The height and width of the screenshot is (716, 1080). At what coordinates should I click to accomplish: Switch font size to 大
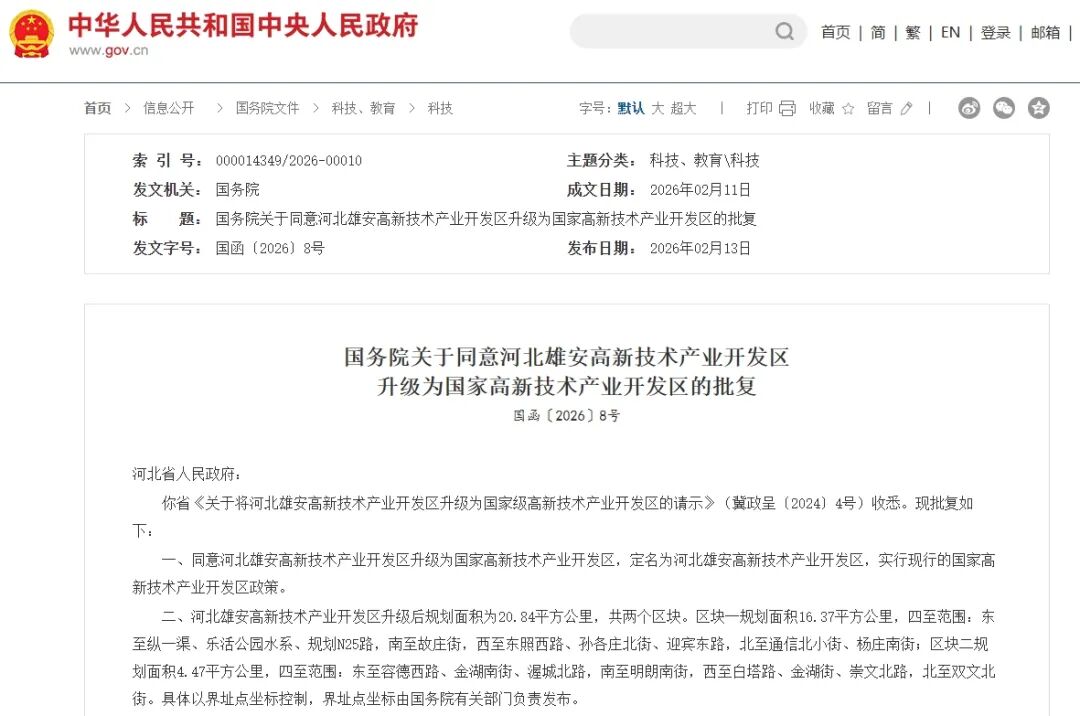(657, 108)
